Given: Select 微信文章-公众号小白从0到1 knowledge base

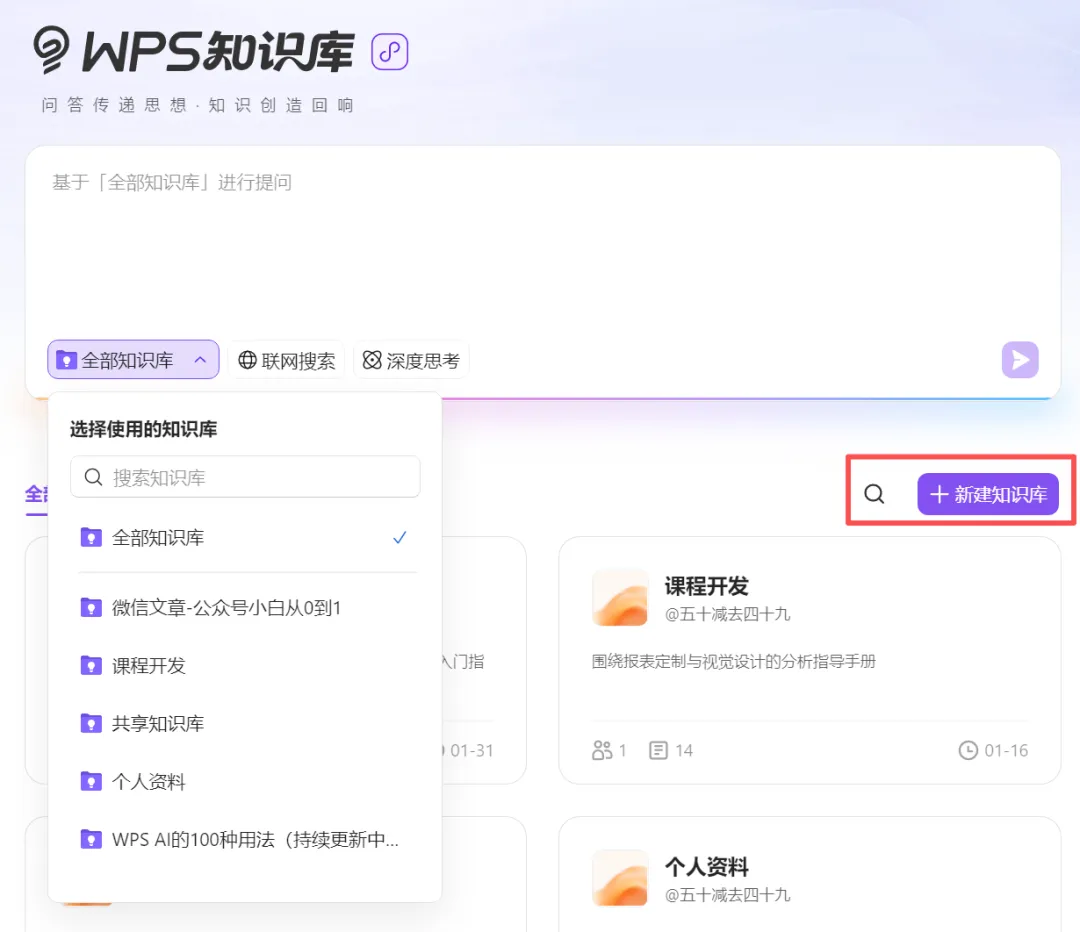Looking at the screenshot, I should click(245, 608).
